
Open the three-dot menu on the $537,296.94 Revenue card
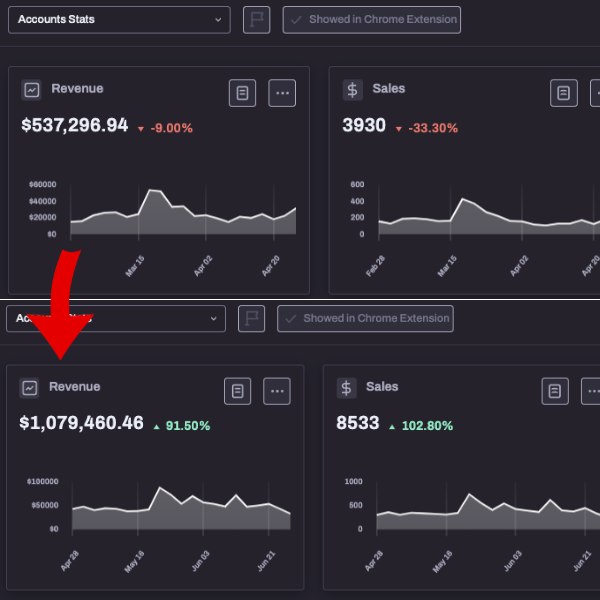(283, 93)
